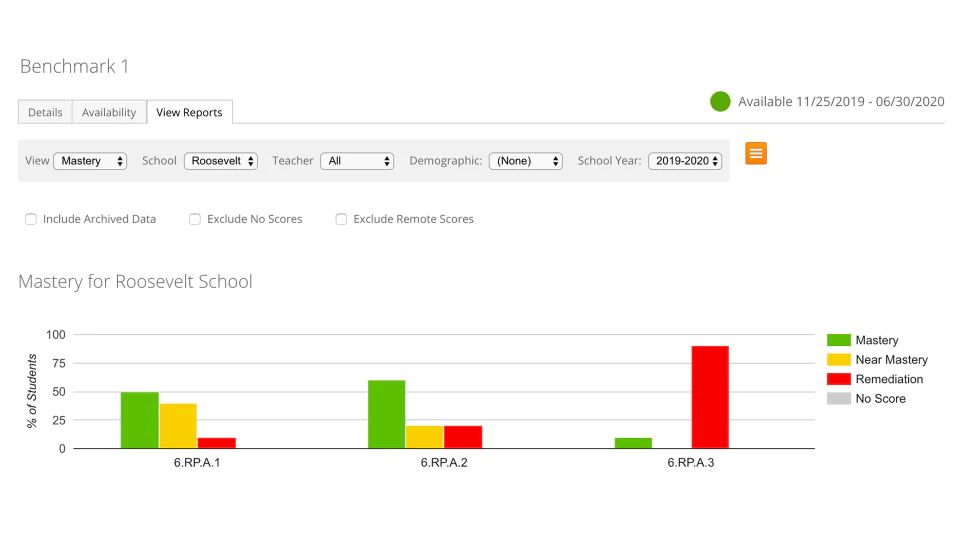
Task: Check the Exclude No Scores box
Action: coord(195,219)
